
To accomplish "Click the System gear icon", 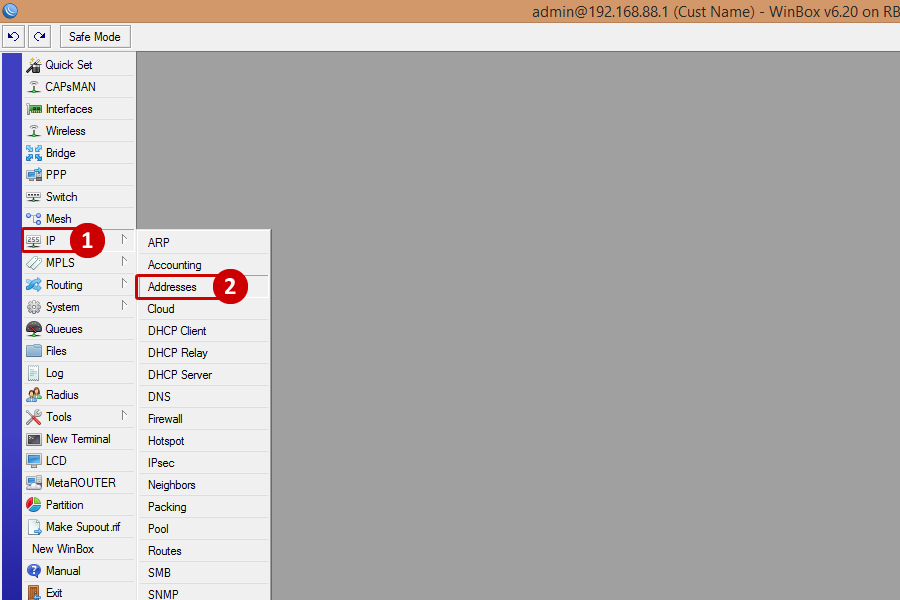I will click(x=34, y=307).
